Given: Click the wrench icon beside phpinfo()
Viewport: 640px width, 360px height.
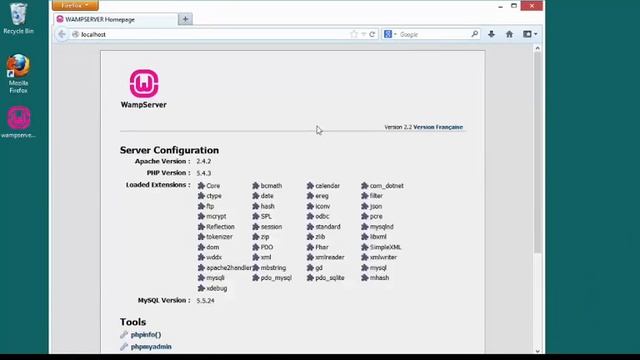Looking at the screenshot, I should click(x=124, y=335).
